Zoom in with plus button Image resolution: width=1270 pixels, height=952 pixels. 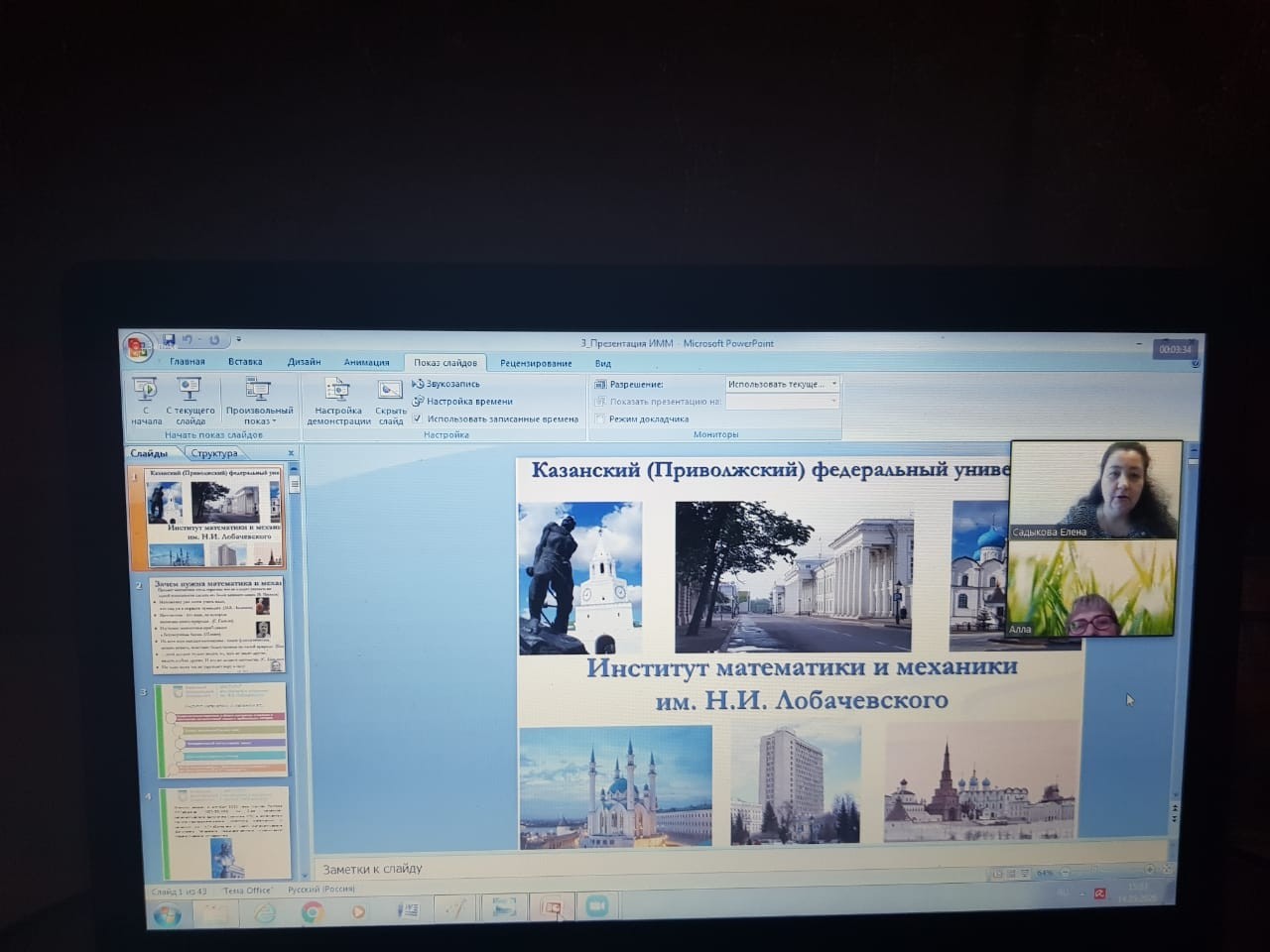(x=1150, y=871)
